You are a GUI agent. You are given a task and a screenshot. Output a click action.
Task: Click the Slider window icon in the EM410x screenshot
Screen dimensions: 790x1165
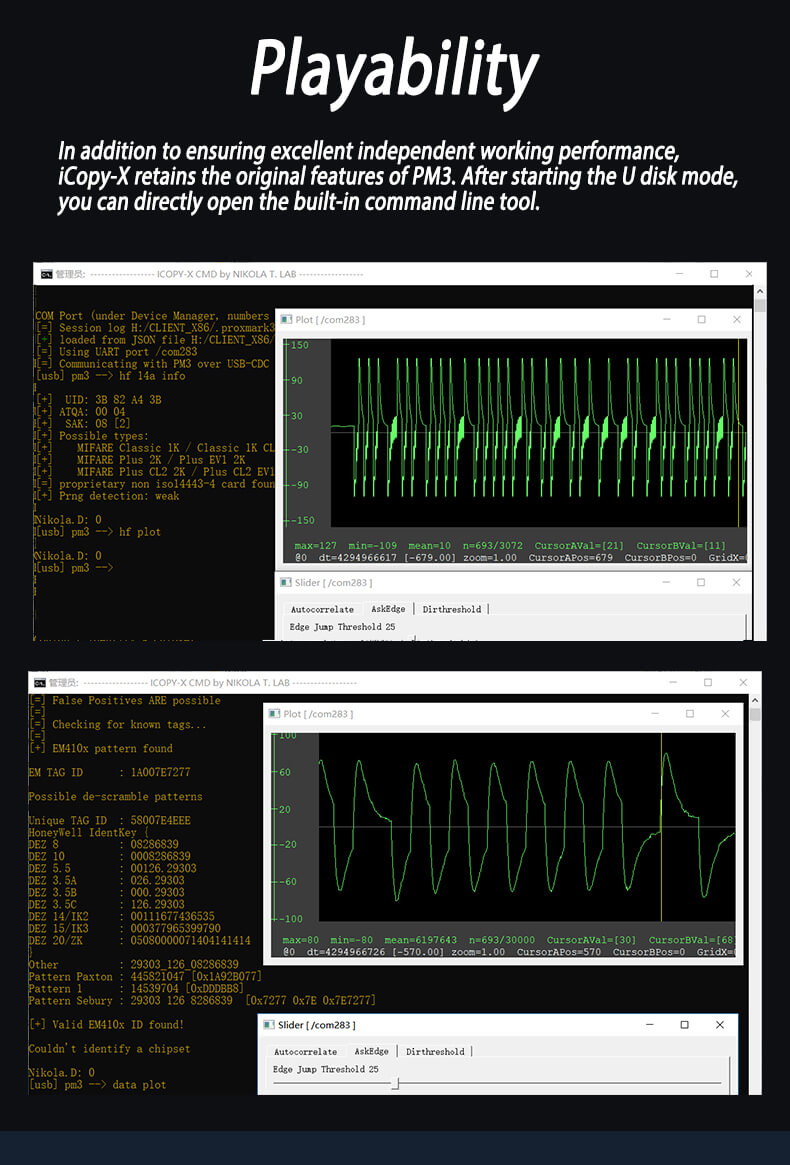[x=269, y=1025]
